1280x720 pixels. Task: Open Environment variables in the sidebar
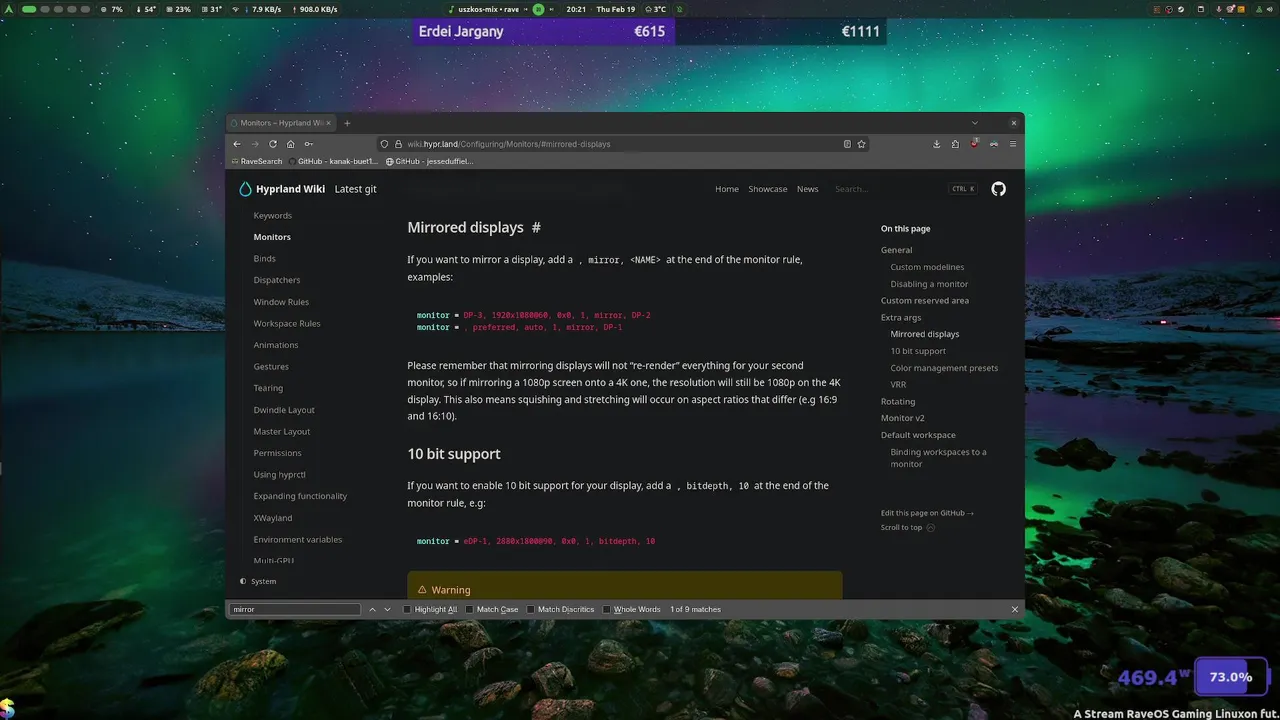[x=298, y=540]
